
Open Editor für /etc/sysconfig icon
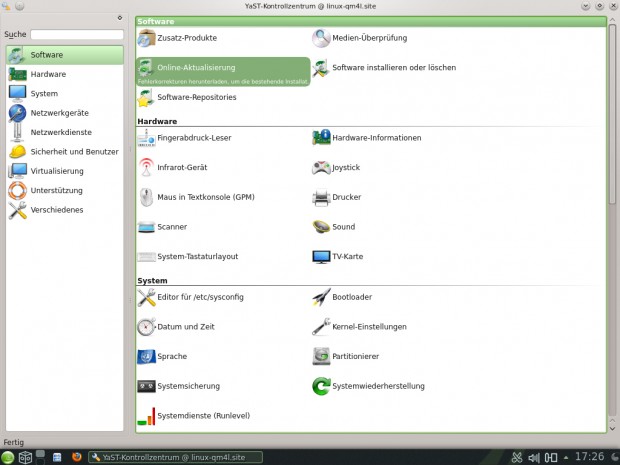[146, 297]
